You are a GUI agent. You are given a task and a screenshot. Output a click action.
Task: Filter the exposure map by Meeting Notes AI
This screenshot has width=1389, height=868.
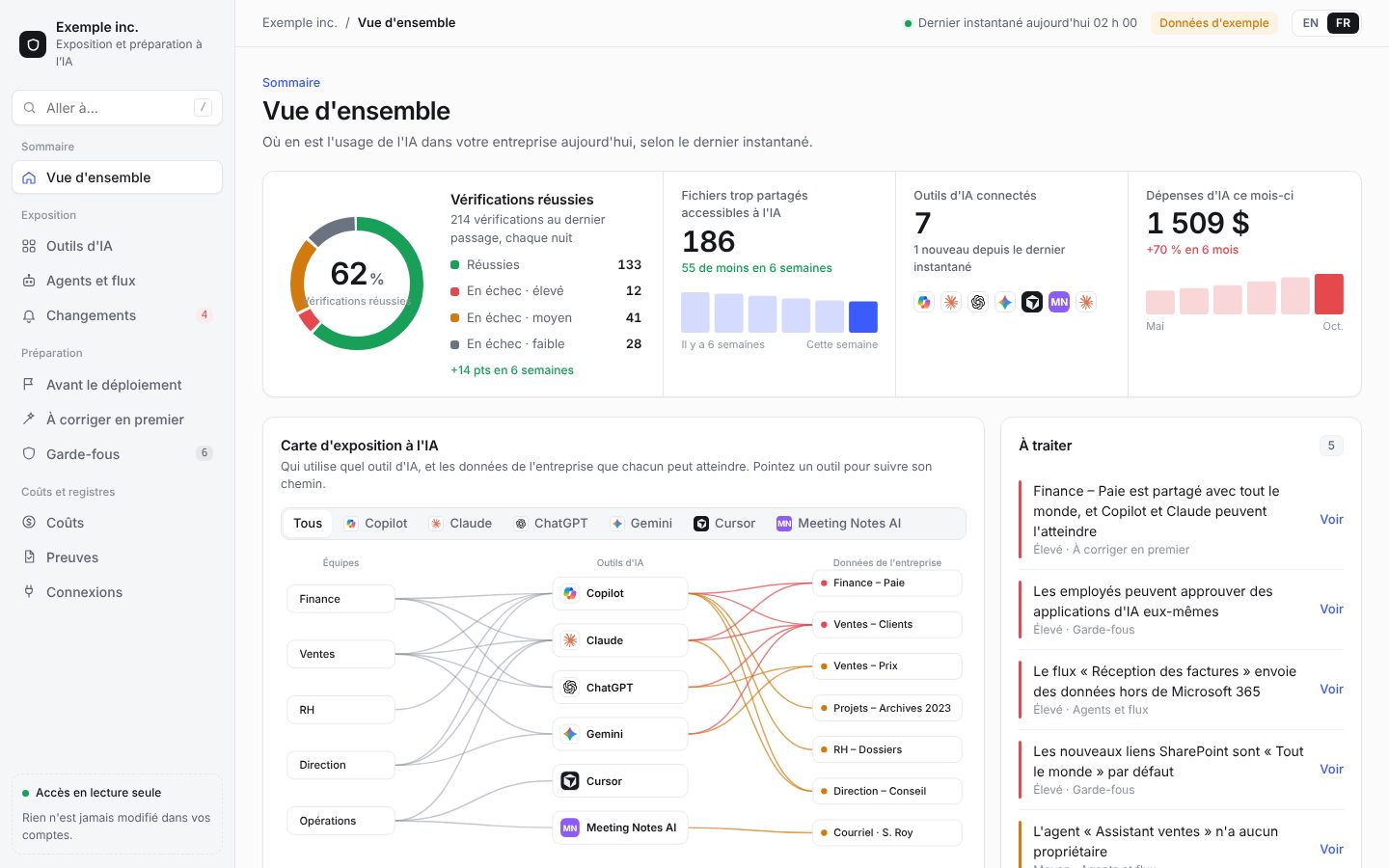point(839,524)
